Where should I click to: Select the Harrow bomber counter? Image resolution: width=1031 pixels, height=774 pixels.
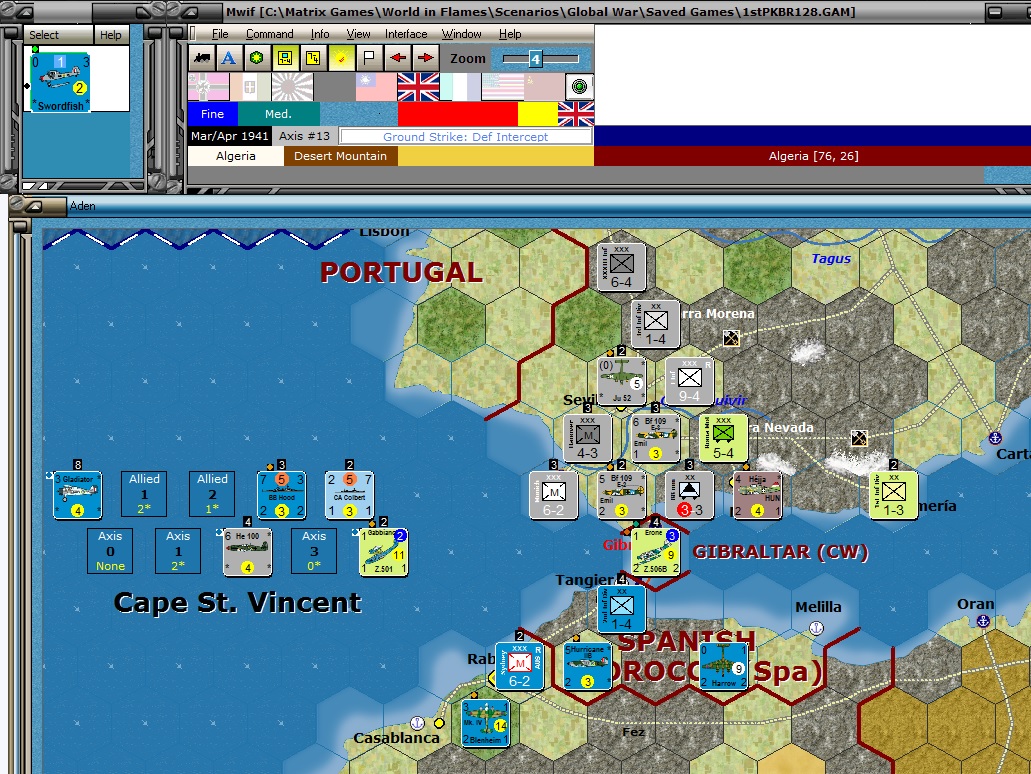click(x=723, y=666)
